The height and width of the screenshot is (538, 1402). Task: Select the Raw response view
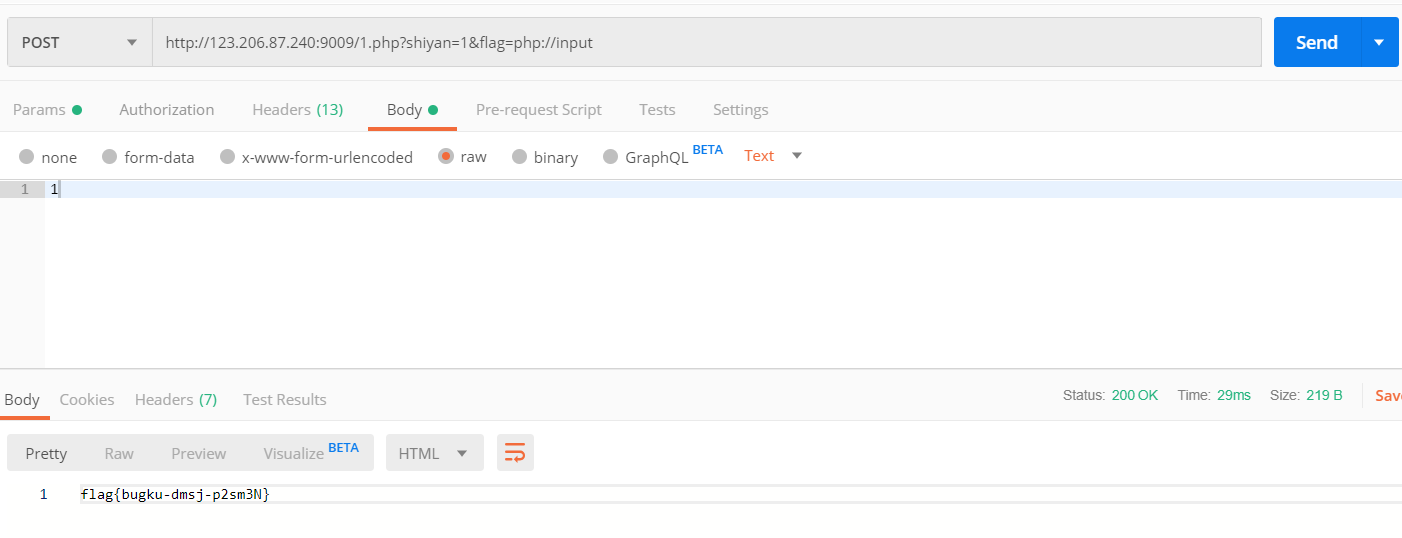click(119, 453)
